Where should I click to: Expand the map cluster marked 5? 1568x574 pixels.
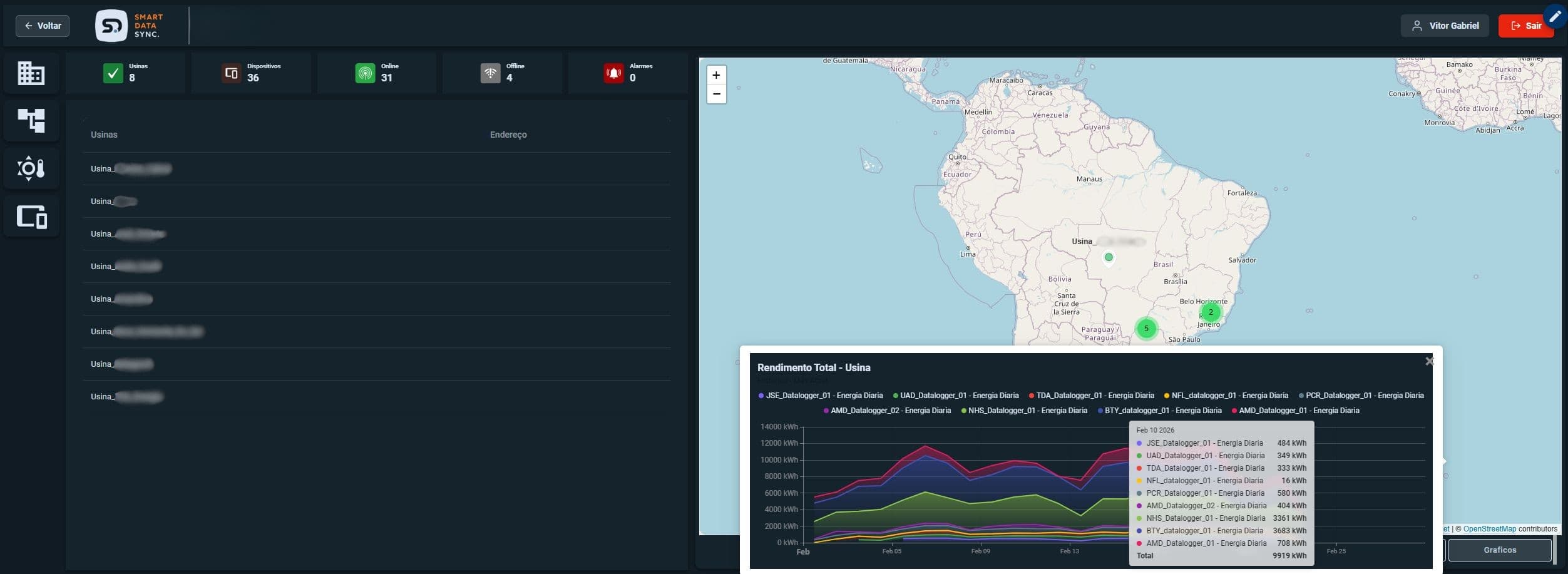(x=1146, y=329)
